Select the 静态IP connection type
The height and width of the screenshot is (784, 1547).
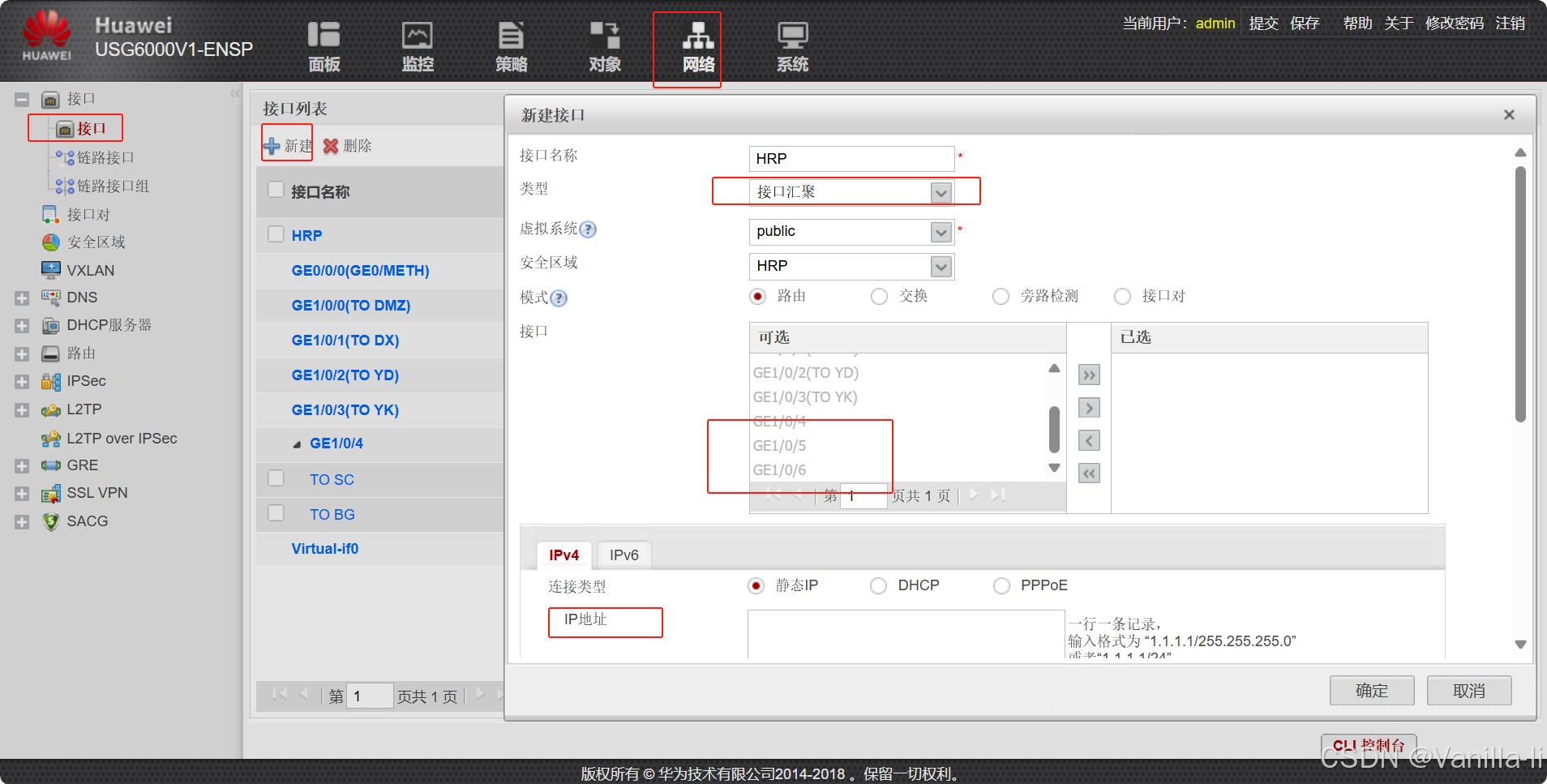tap(756, 585)
